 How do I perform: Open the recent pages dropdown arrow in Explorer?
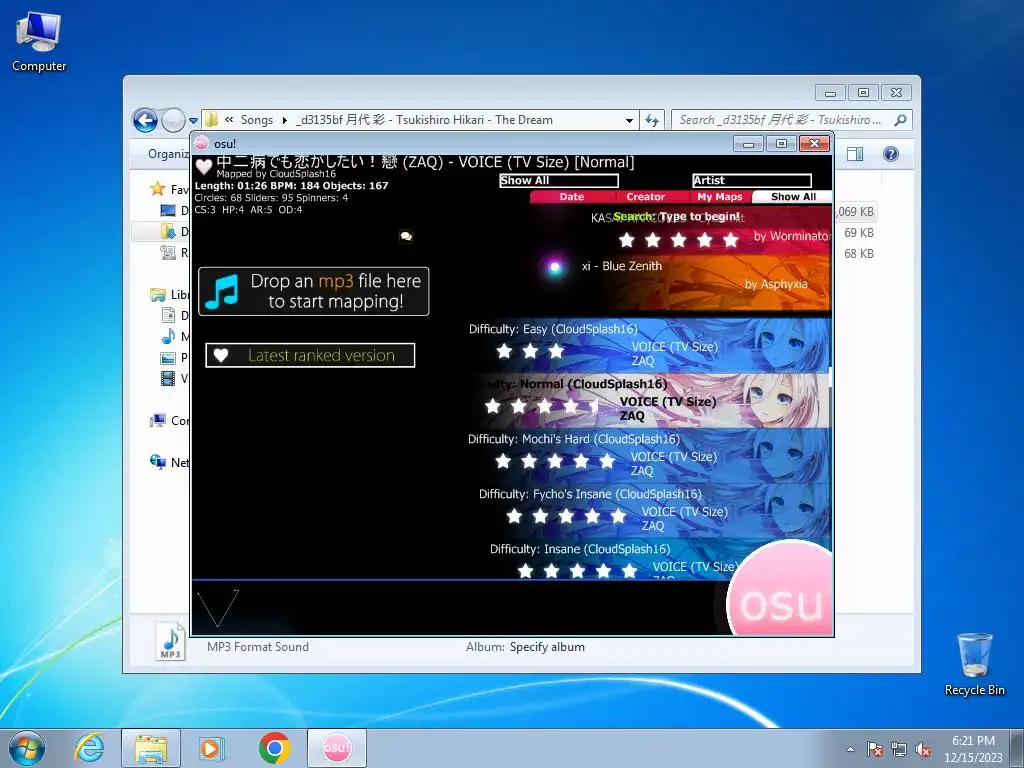click(193, 121)
